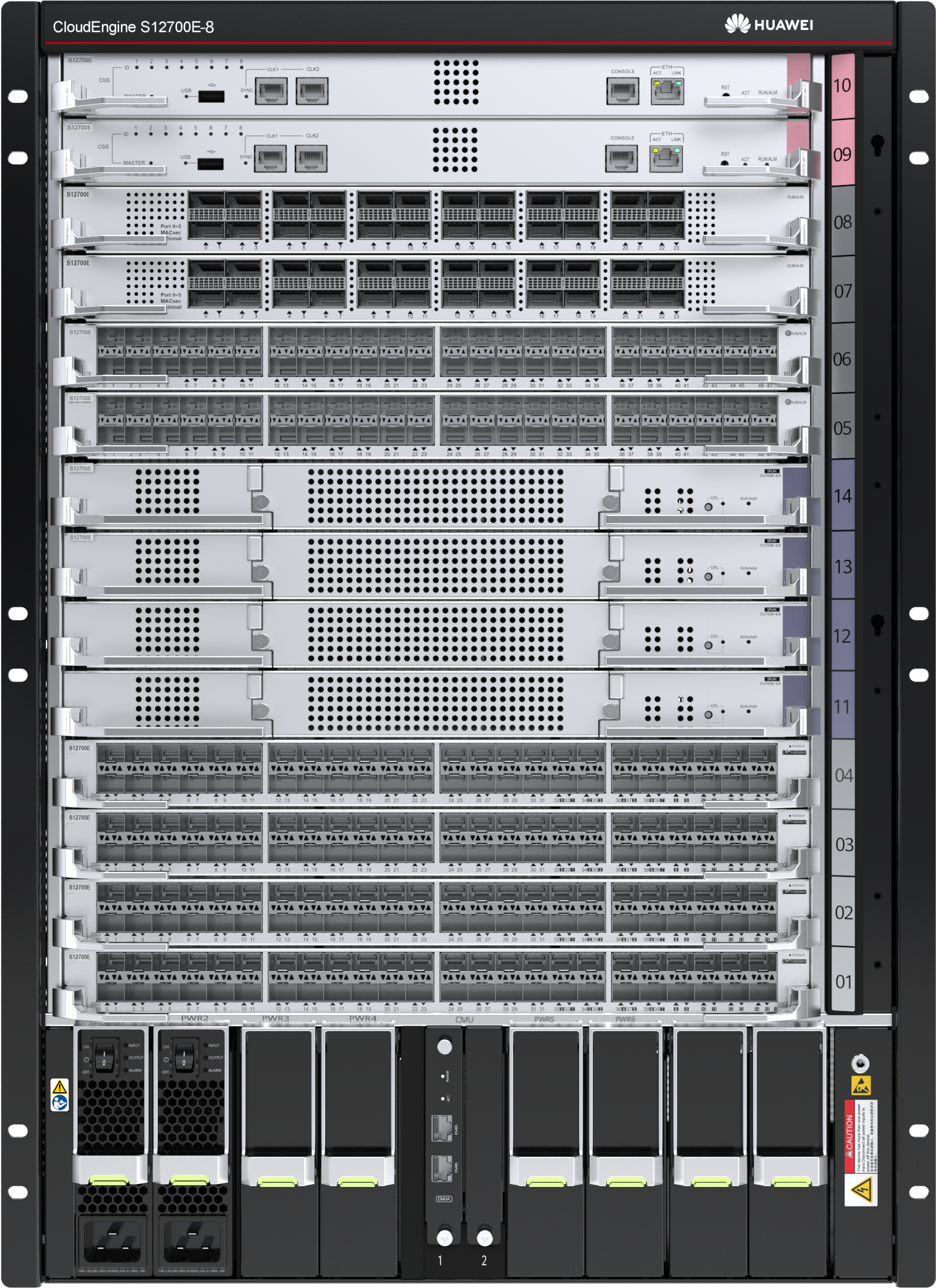Click the OFL button on slot 11 fabric card

(x=708, y=714)
